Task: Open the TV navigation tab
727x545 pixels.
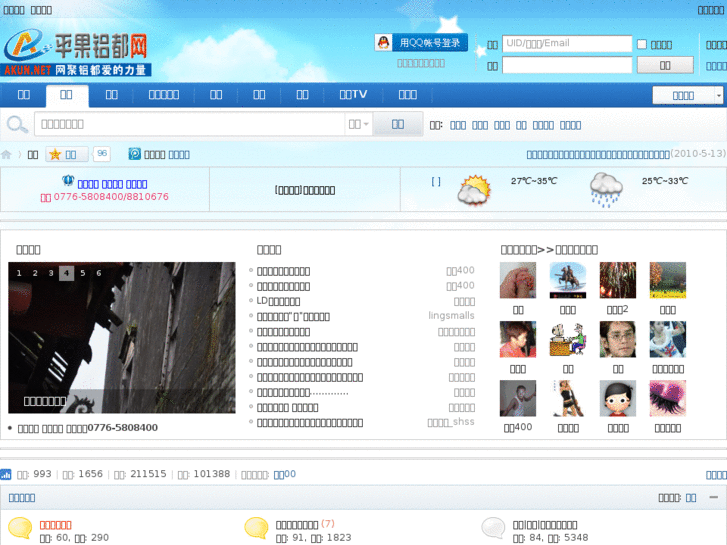Action: [353, 95]
